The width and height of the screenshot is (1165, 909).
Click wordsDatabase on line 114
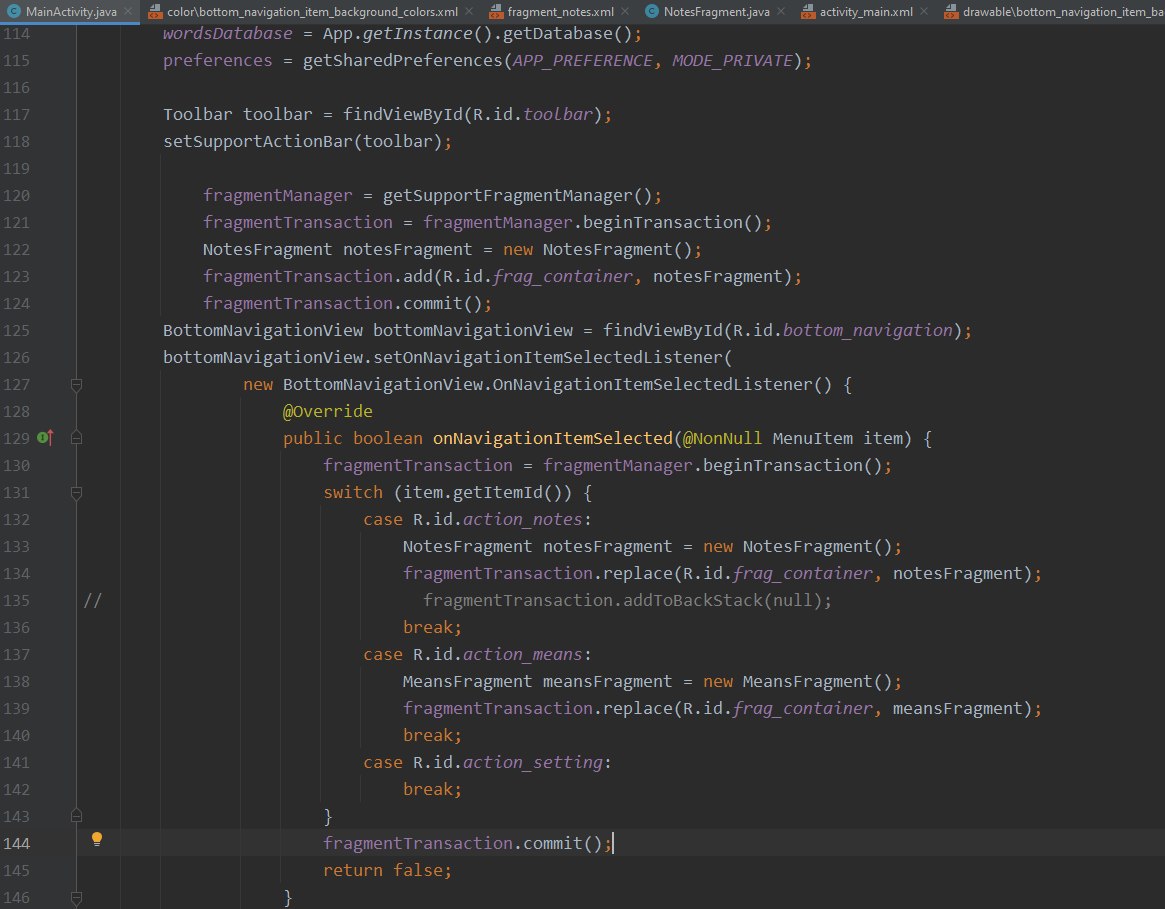click(x=227, y=33)
